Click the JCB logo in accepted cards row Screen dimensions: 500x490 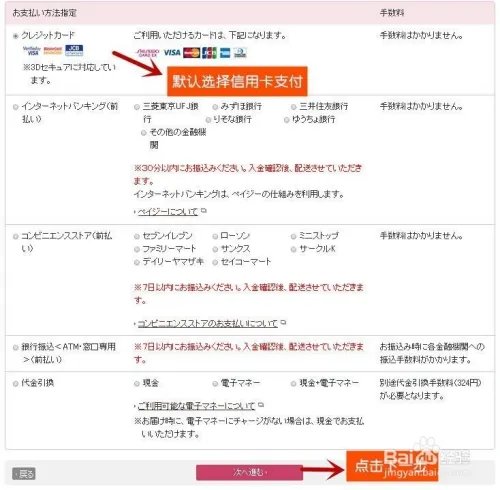coord(209,52)
